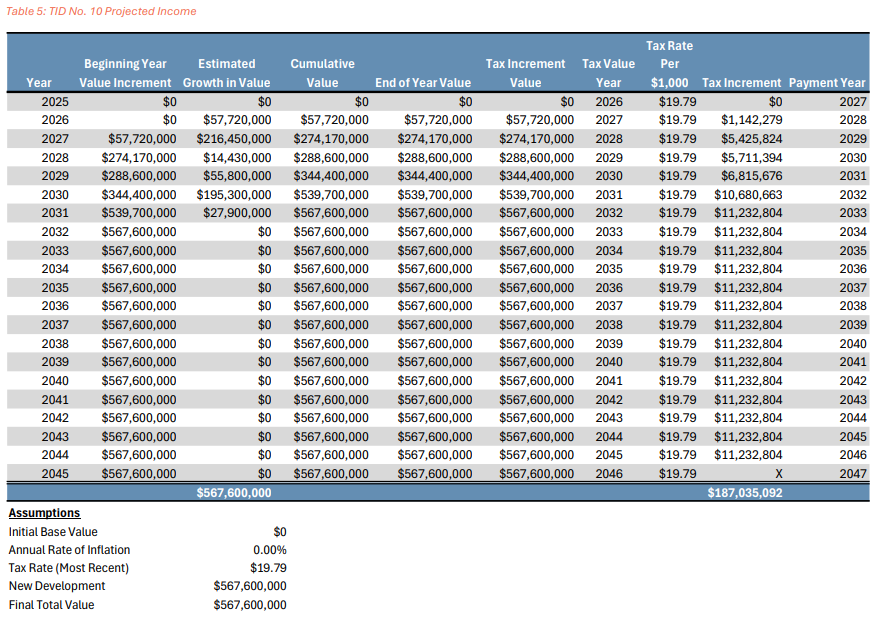Click tax increment '$10,680,663'
This screenshot has height=617, width=883.
(748, 195)
